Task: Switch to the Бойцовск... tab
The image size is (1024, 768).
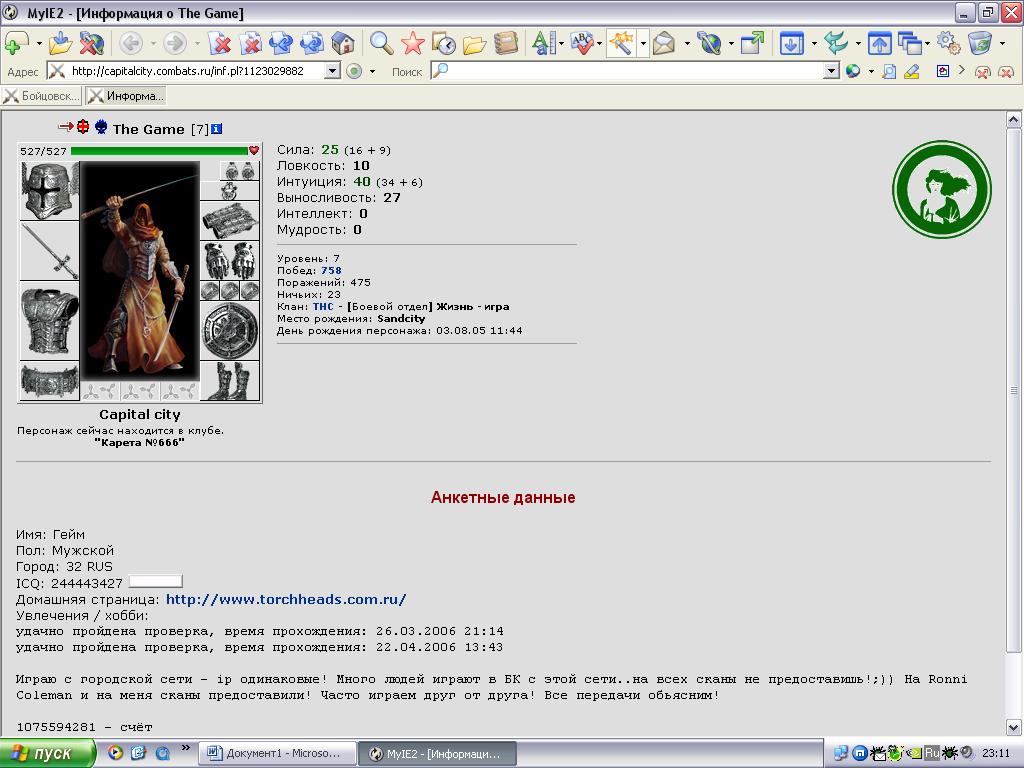Action: [x=41, y=96]
